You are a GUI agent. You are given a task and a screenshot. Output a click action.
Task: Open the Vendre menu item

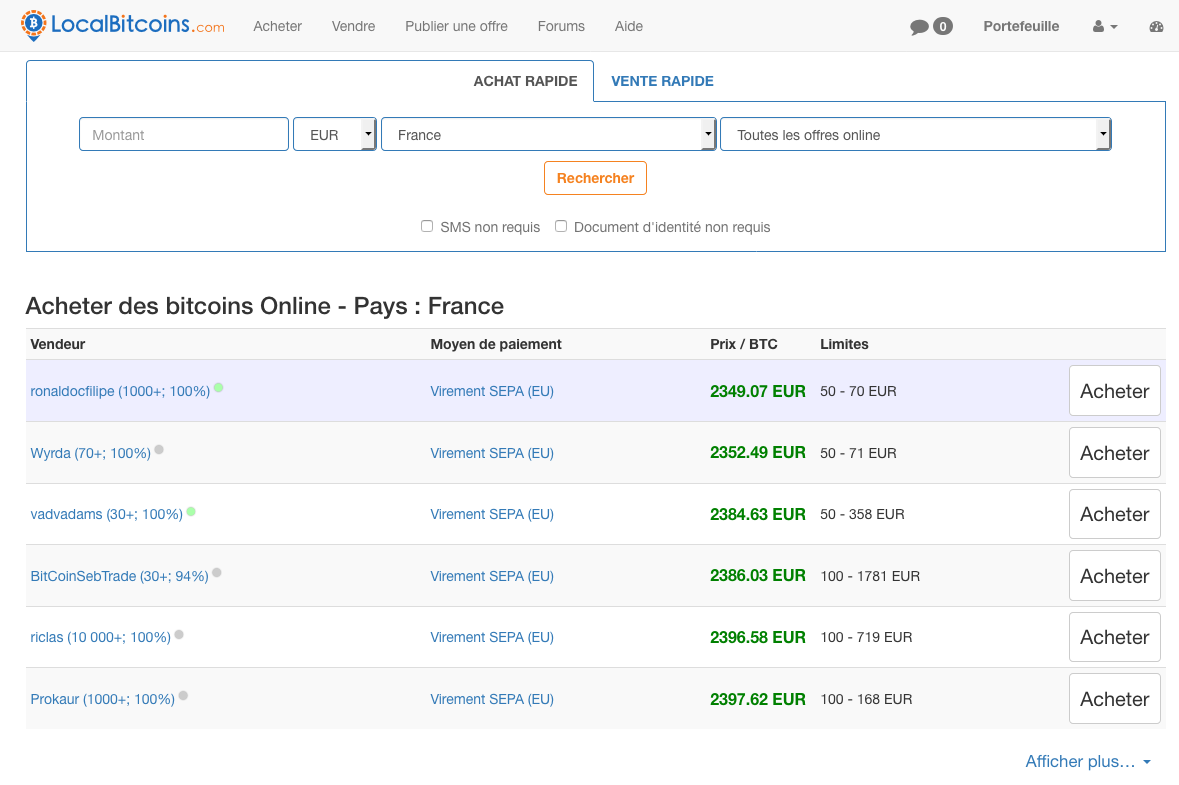[353, 26]
